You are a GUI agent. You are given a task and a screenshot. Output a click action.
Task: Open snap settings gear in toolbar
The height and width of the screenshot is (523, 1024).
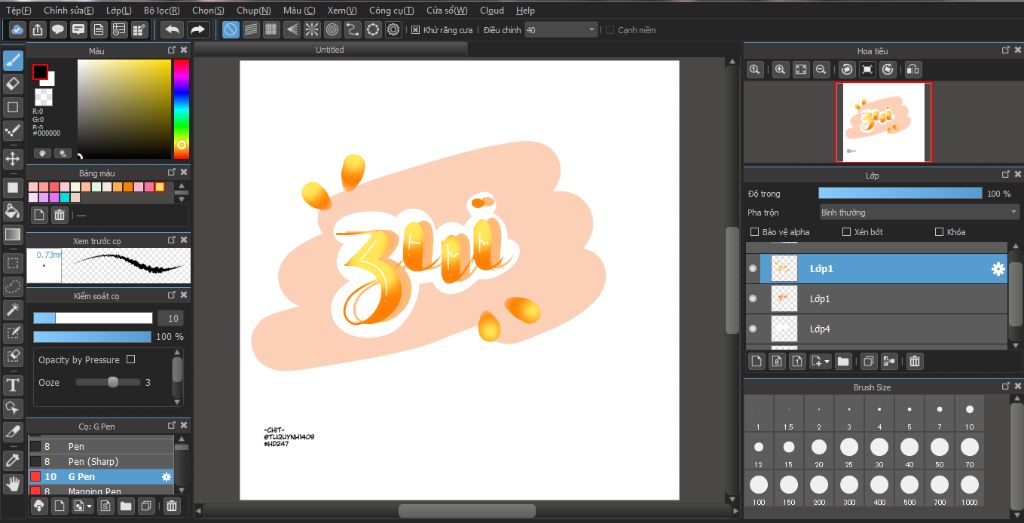pos(393,29)
